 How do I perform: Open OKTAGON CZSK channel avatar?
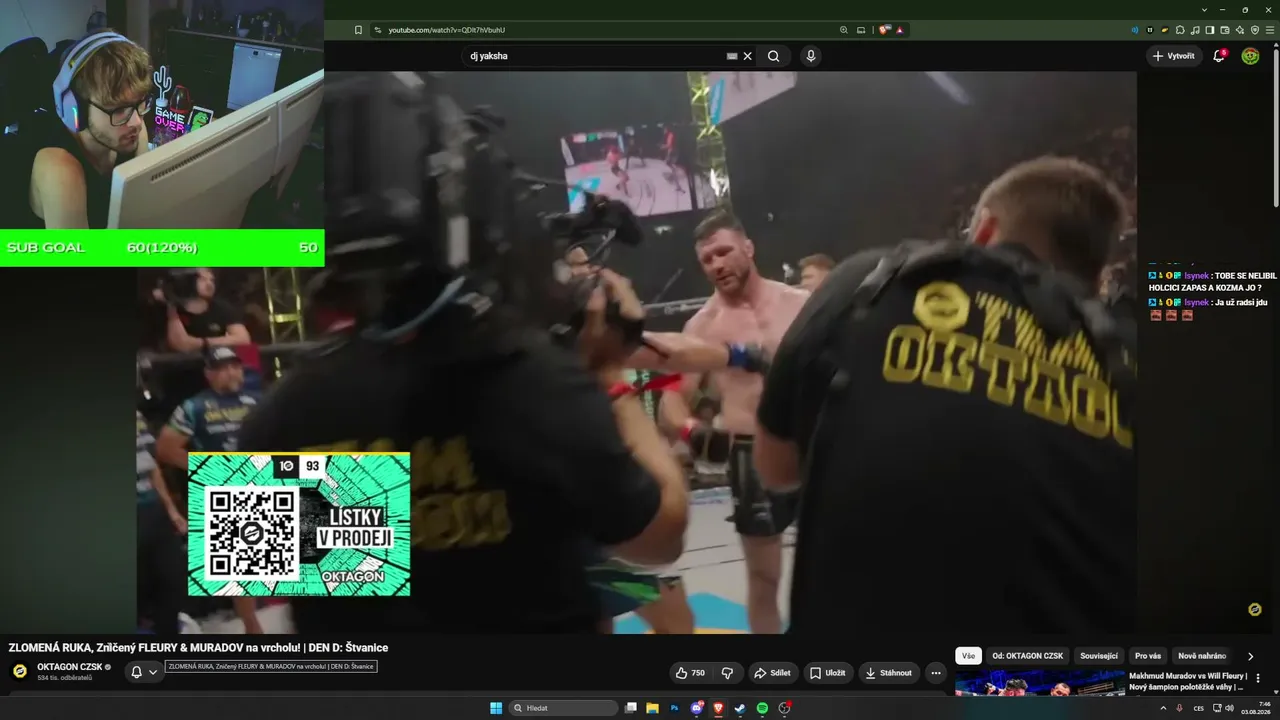tap(19, 671)
